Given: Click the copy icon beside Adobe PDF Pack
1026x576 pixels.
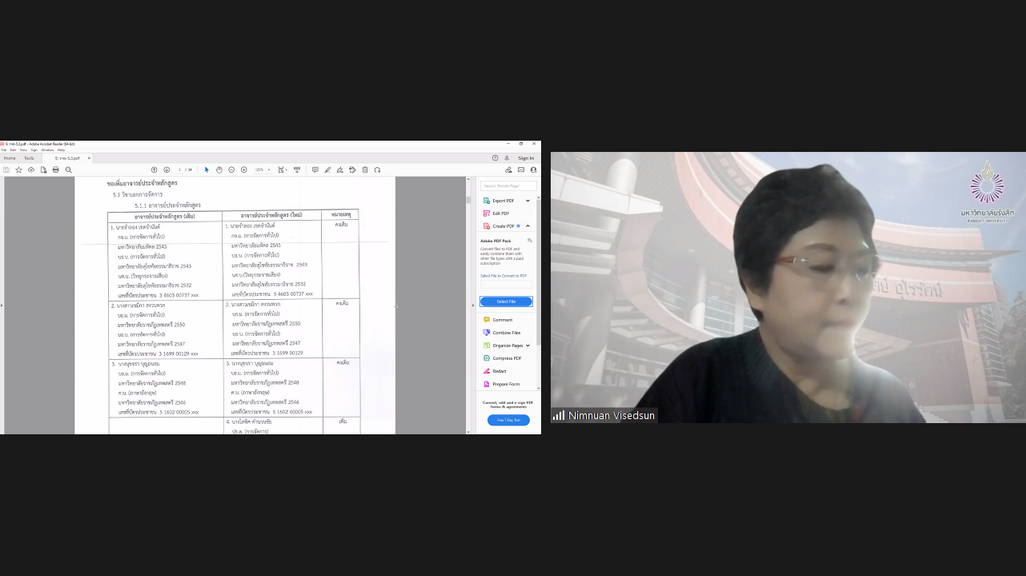Looking at the screenshot, I should (529, 241).
